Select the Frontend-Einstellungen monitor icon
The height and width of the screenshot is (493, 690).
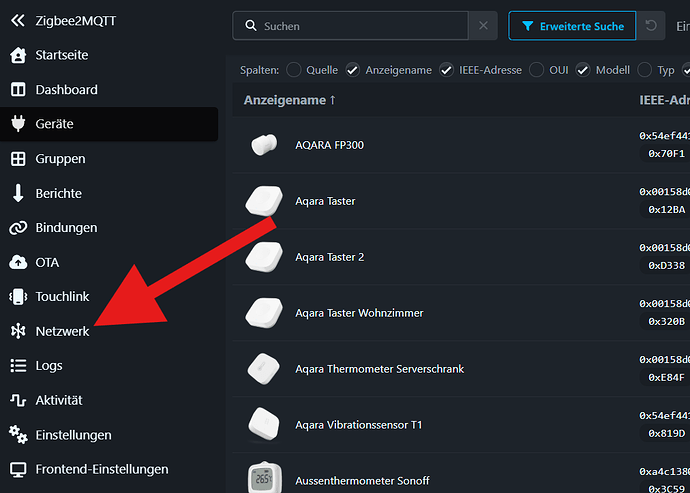18,470
